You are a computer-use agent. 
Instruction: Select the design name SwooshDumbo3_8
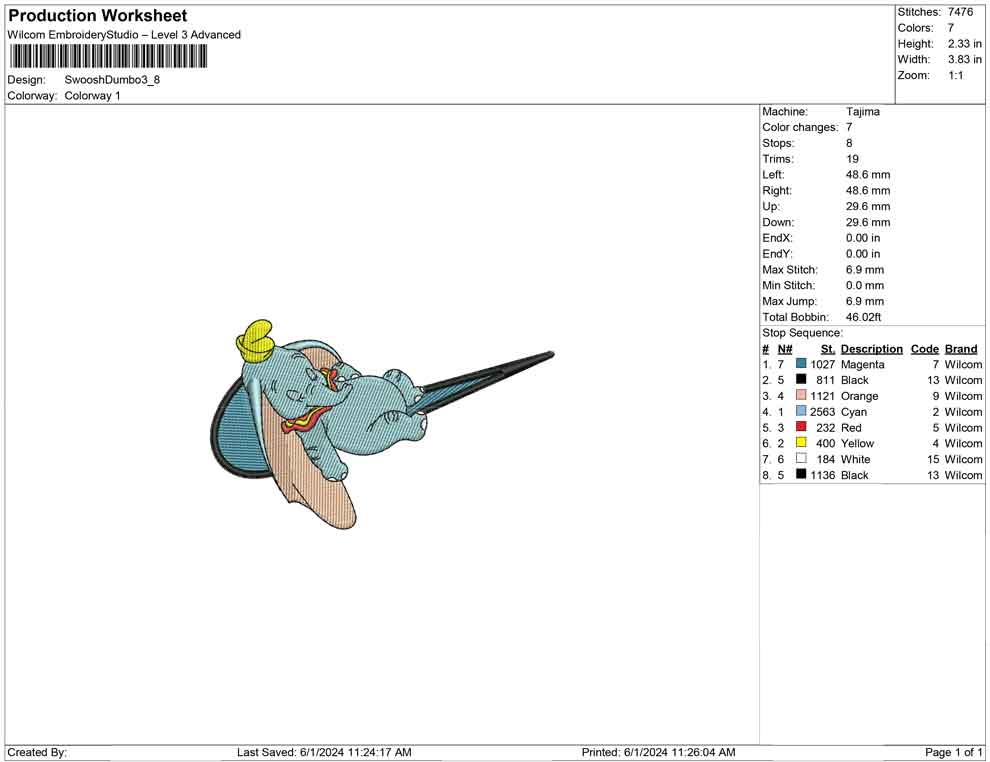point(112,80)
